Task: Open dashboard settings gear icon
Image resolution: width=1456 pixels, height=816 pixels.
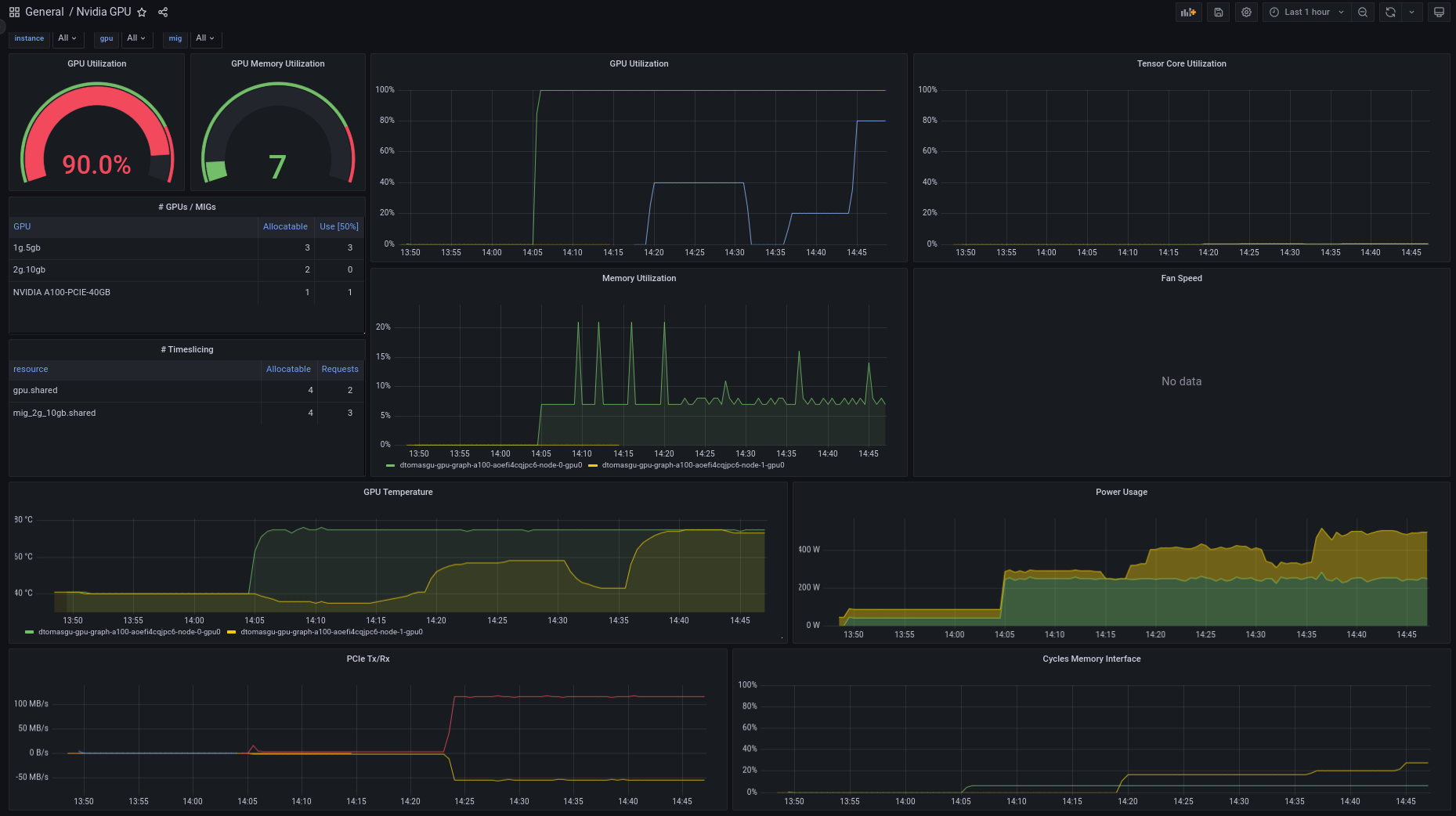Action: [1246, 12]
